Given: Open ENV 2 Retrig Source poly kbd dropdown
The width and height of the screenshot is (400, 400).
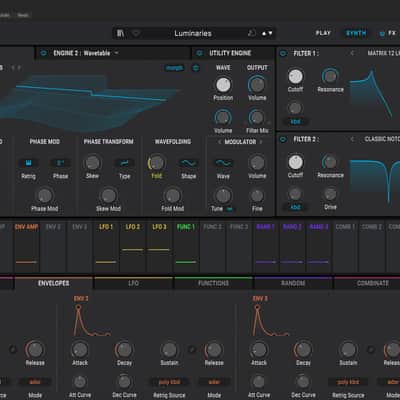Looking at the screenshot, I should coord(169,382).
